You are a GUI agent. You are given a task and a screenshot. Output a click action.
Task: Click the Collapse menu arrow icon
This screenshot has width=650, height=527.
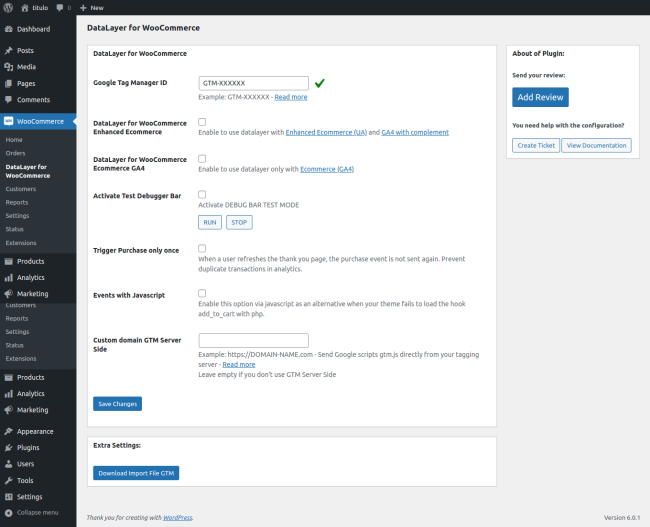9,513
